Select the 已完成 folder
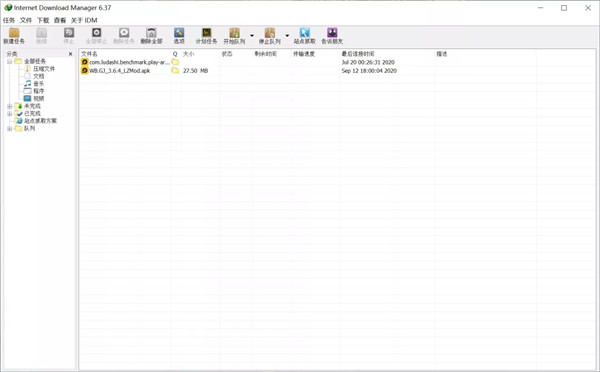This screenshot has width=600, height=372. (x=32, y=114)
